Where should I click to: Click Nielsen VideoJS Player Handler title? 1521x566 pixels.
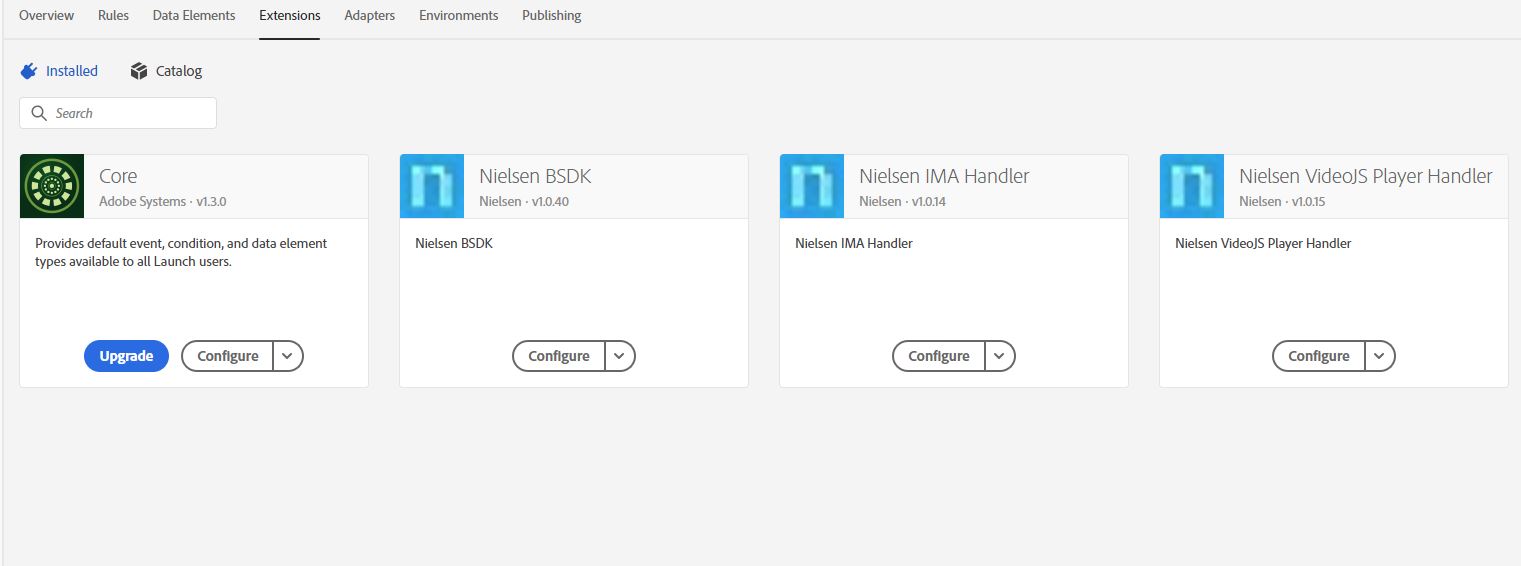[x=1366, y=176]
